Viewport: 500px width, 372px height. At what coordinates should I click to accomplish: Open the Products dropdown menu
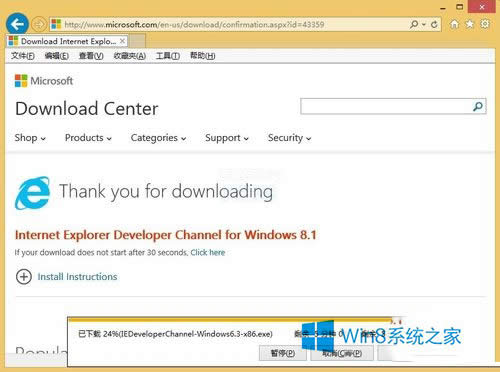tap(88, 138)
